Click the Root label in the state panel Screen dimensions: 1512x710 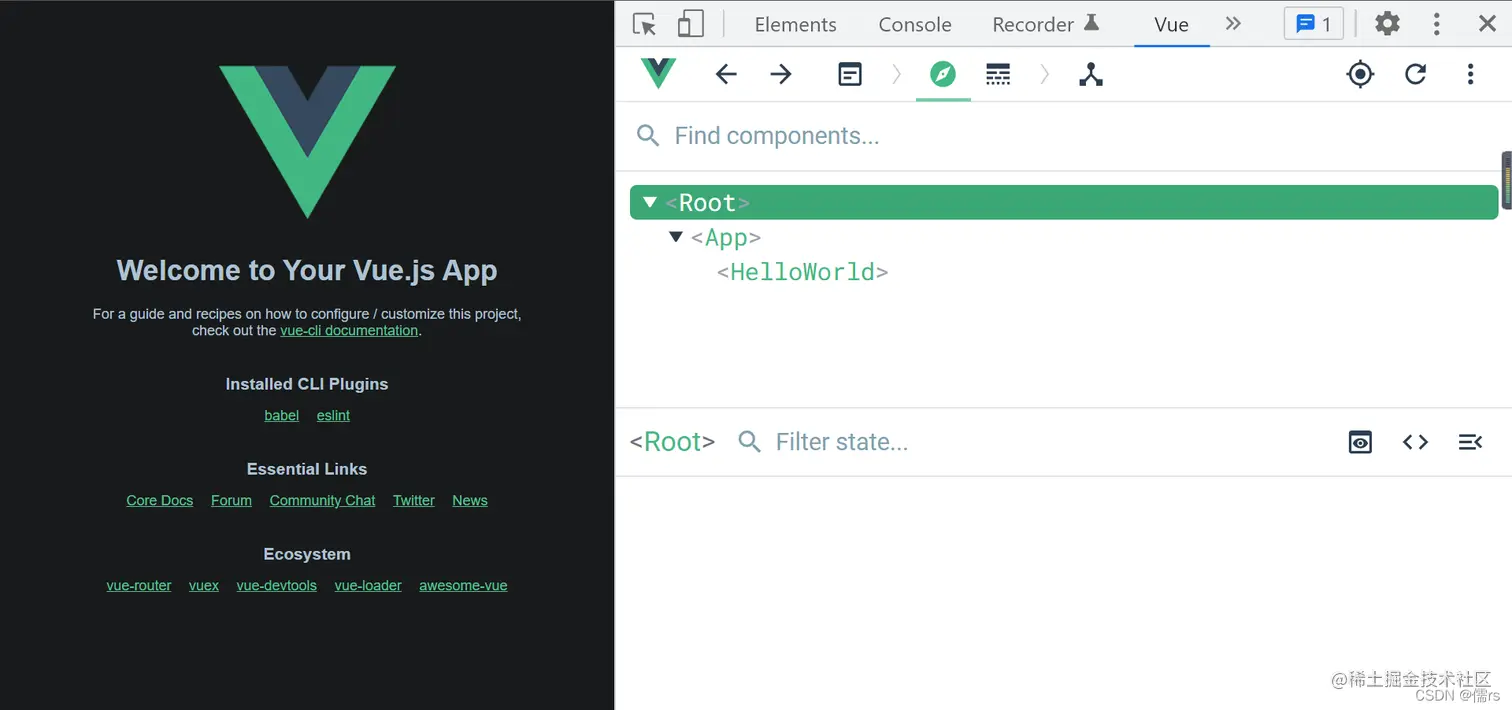click(x=673, y=442)
